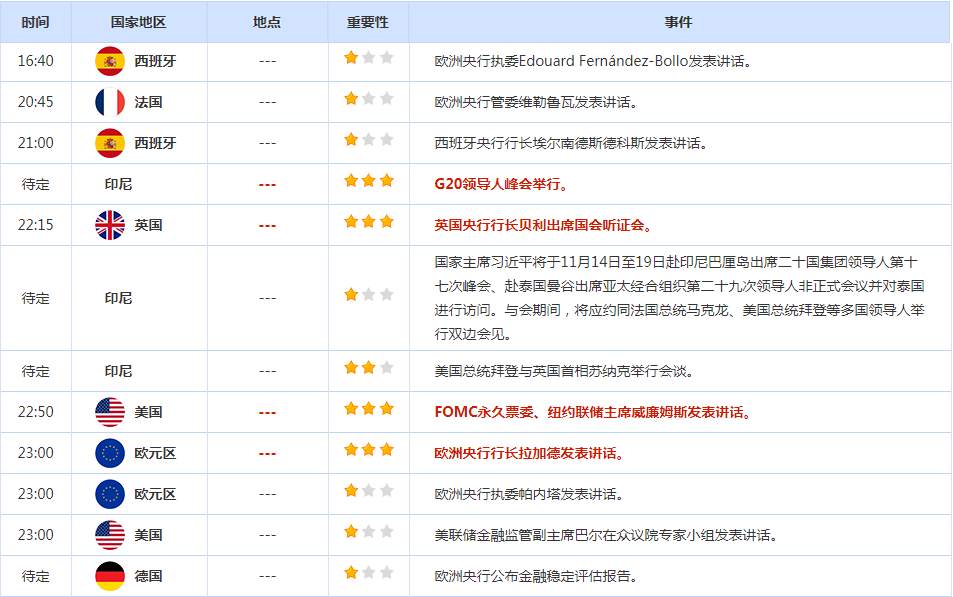Click France flag in 20:45 row
The image size is (953, 597).
(x=110, y=102)
